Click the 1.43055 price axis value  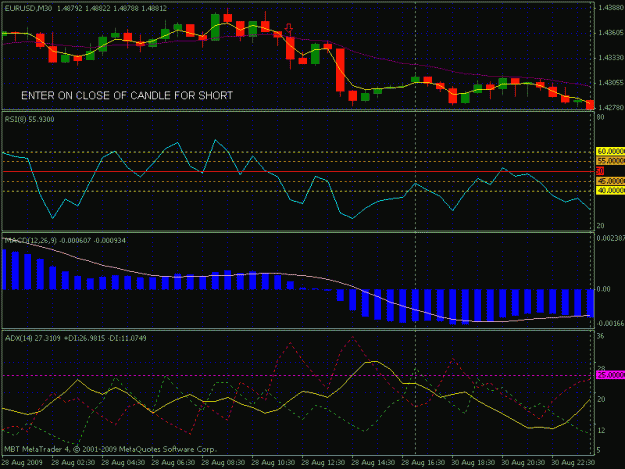[611, 83]
